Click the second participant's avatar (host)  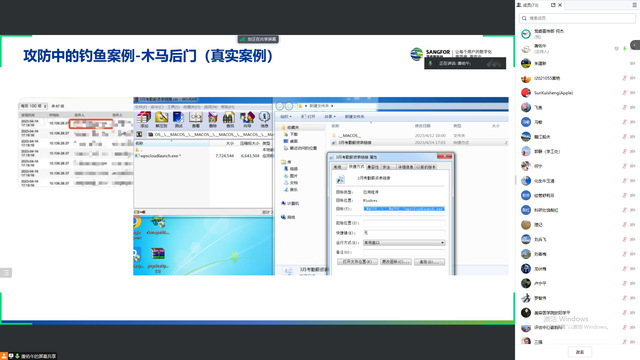point(526,49)
